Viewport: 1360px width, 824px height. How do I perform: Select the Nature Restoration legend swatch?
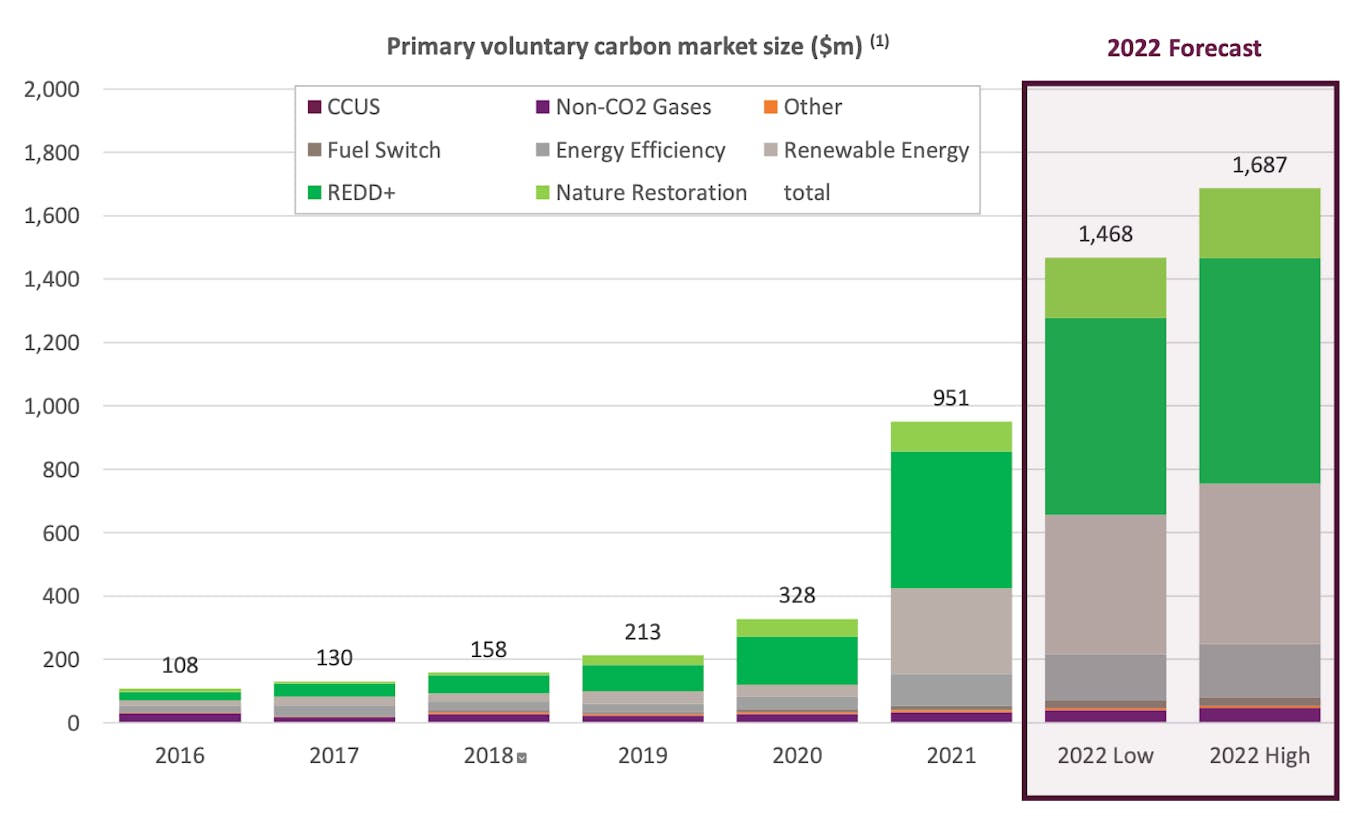pos(542,193)
